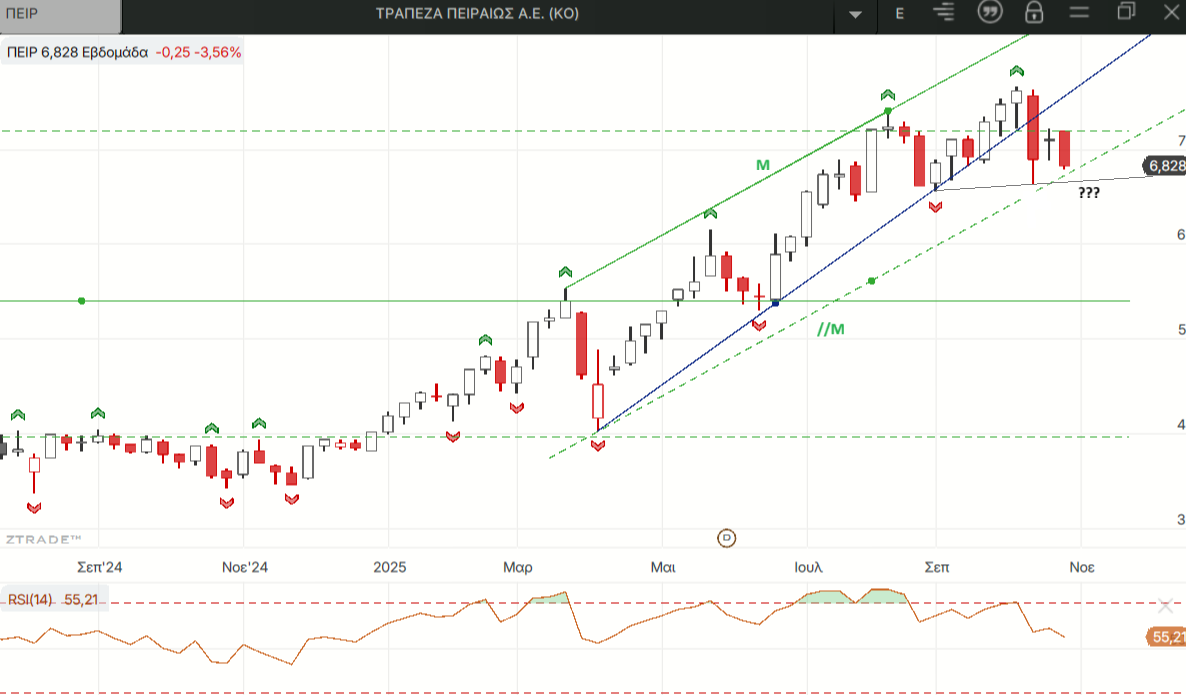
Task: Open the hamburger menu icon in title bar
Action: 1079,13
